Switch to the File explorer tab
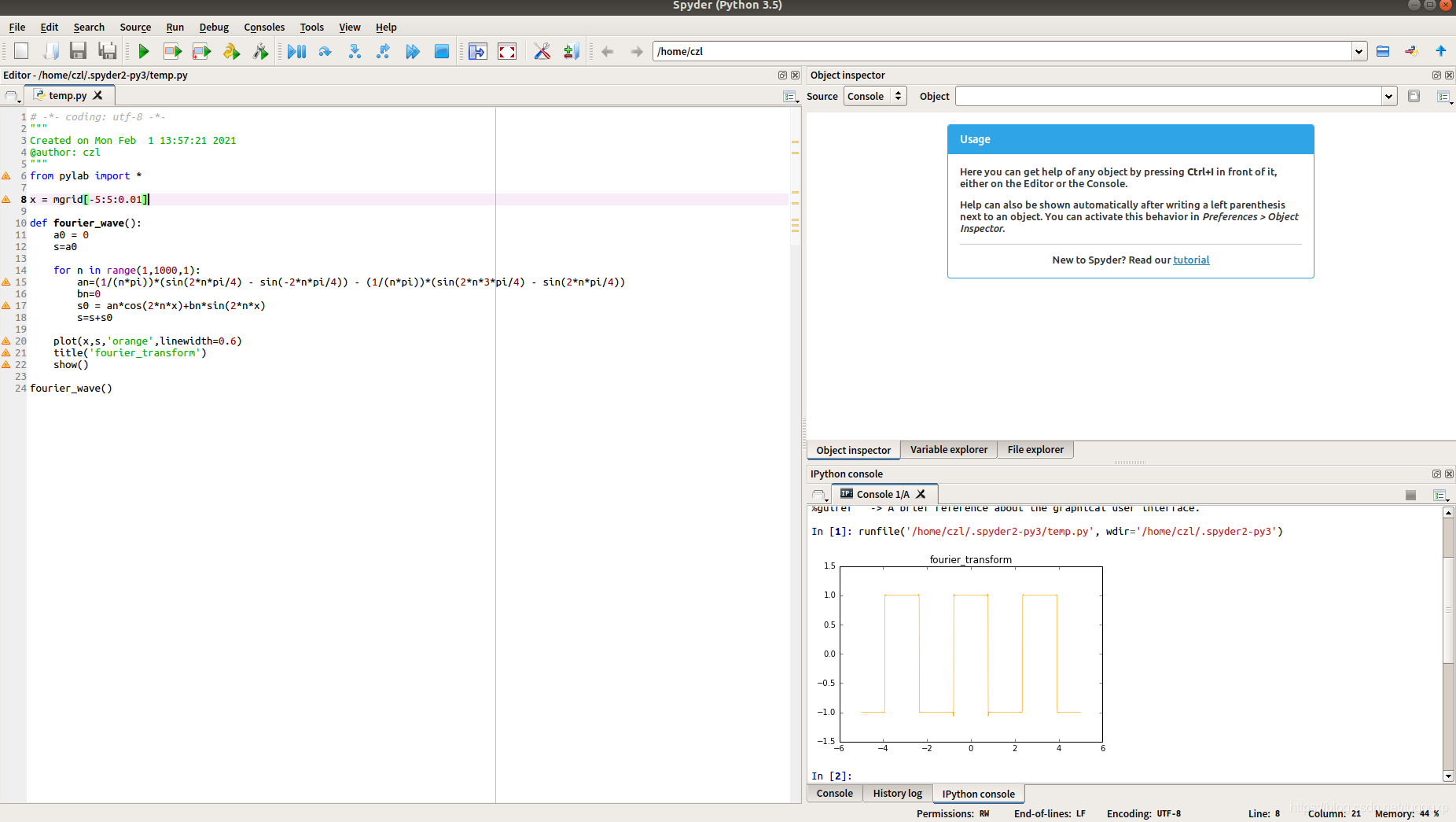 pyautogui.click(x=1035, y=450)
